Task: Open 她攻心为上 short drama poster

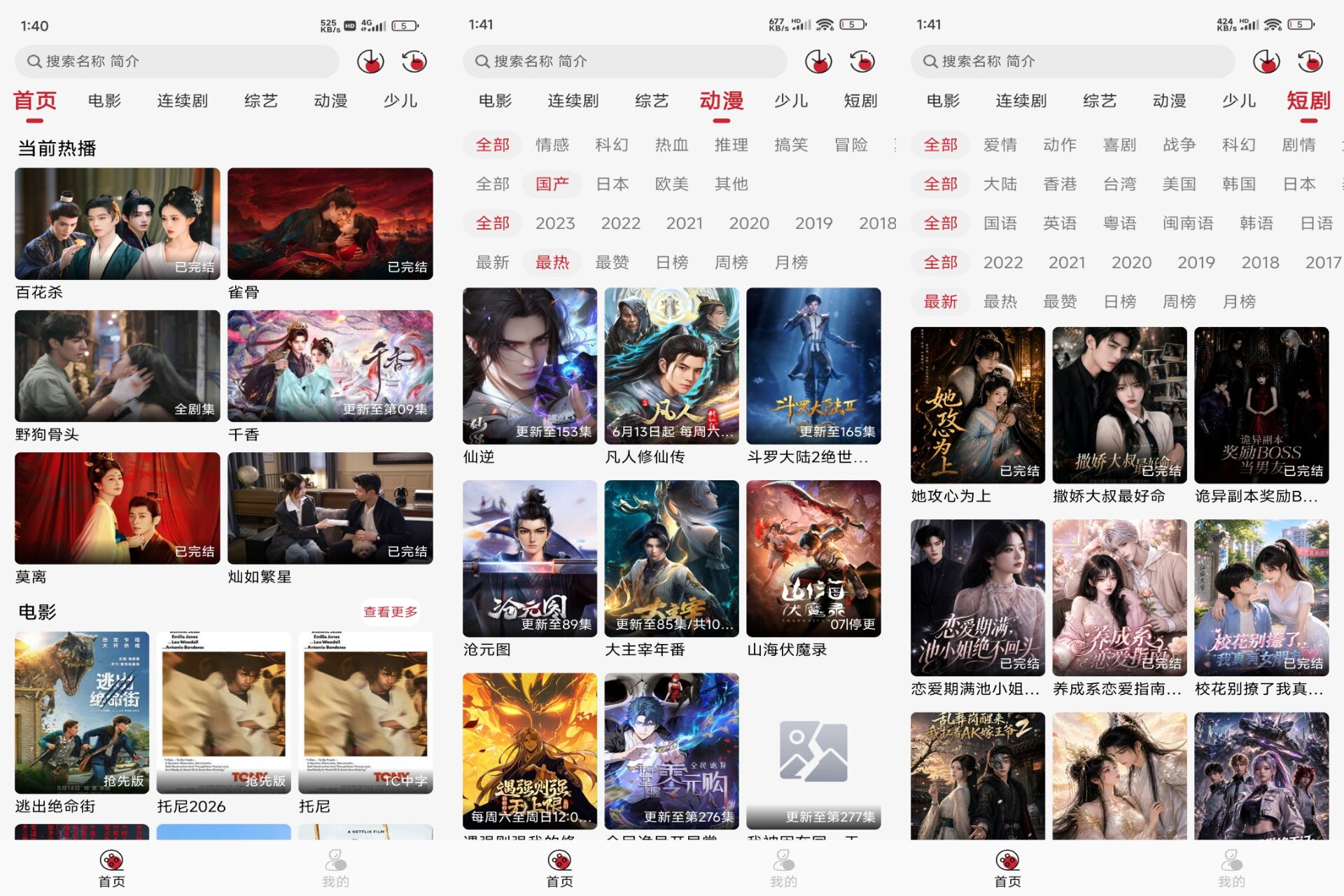Action: coord(978,405)
